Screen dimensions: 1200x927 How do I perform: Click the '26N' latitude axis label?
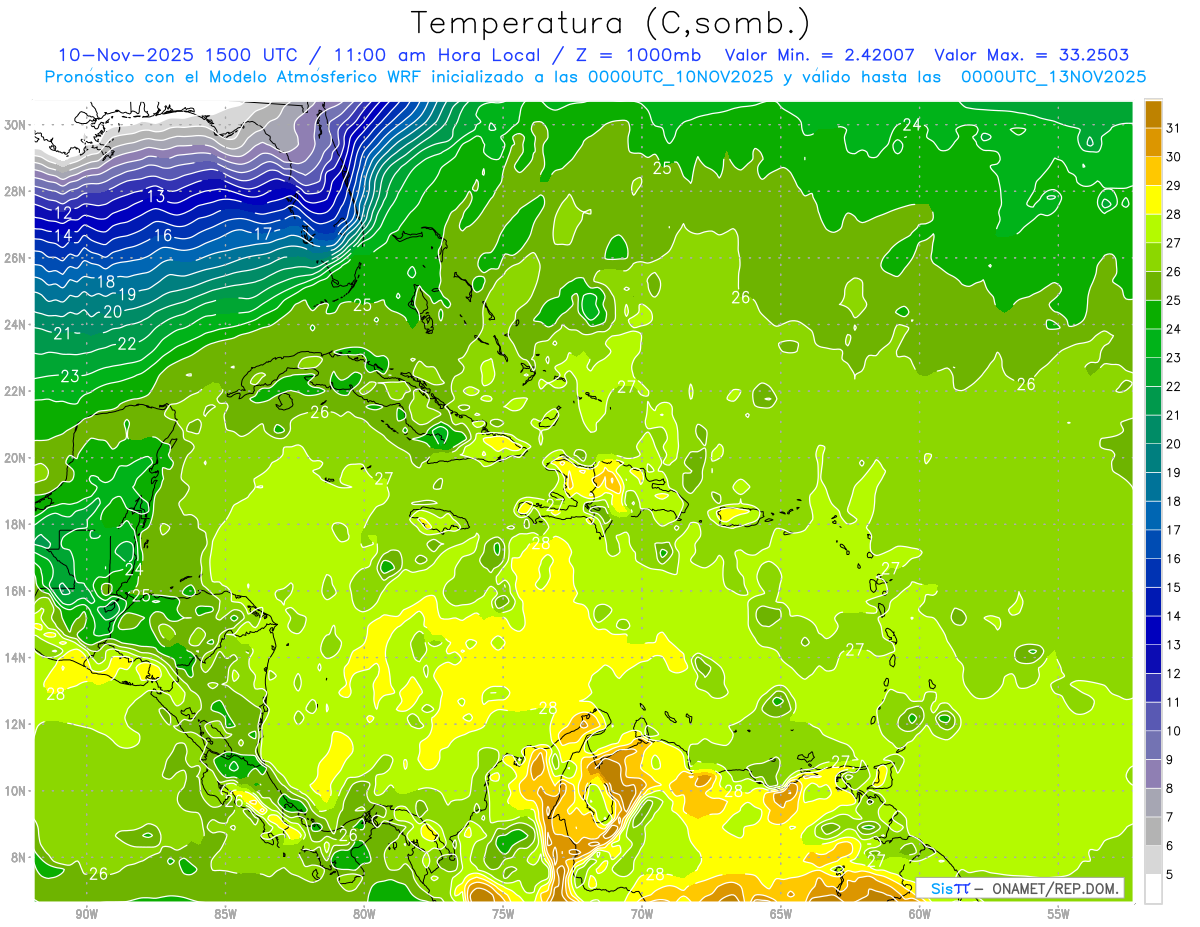point(15,258)
